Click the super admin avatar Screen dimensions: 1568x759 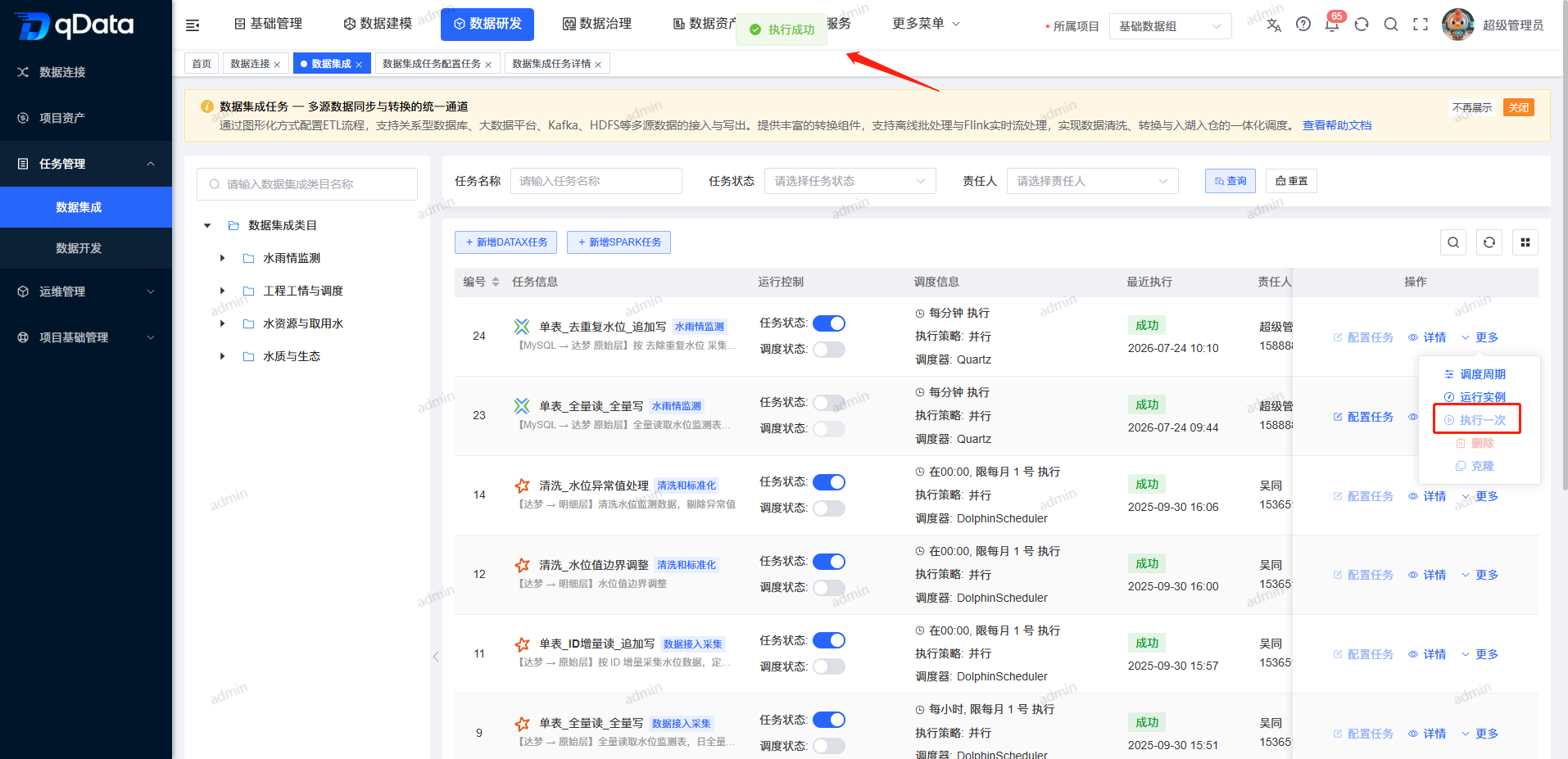1458,25
